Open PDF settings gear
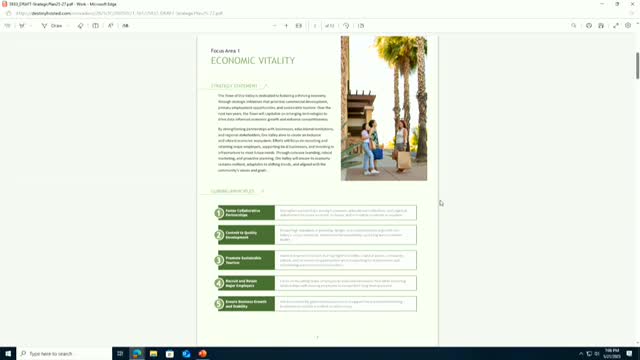This screenshot has width=640, height=360. (x=628, y=26)
